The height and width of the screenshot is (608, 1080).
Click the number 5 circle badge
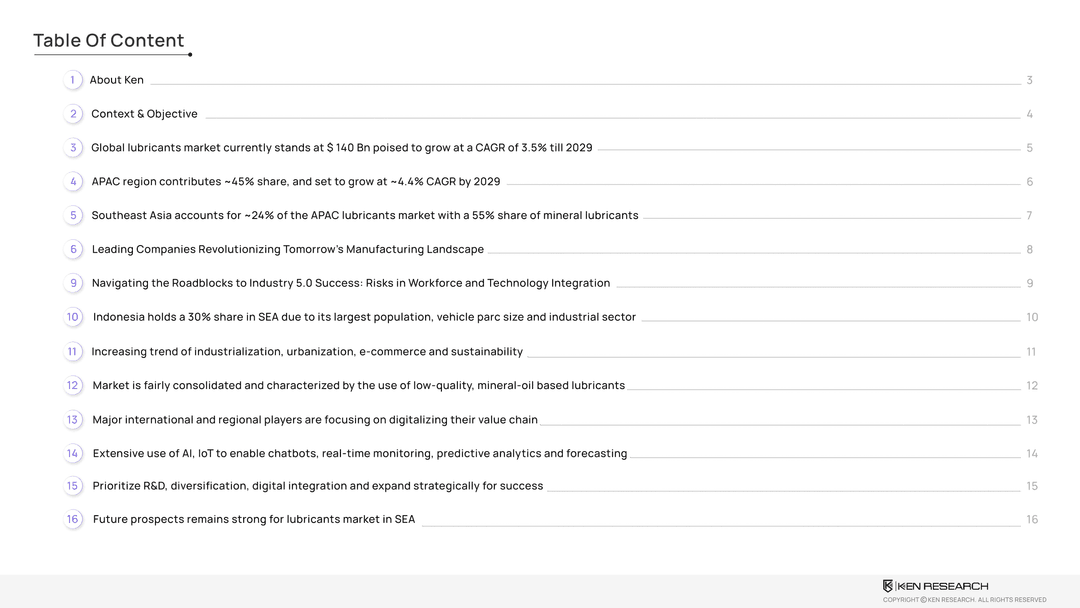pyautogui.click(x=73, y=215)
